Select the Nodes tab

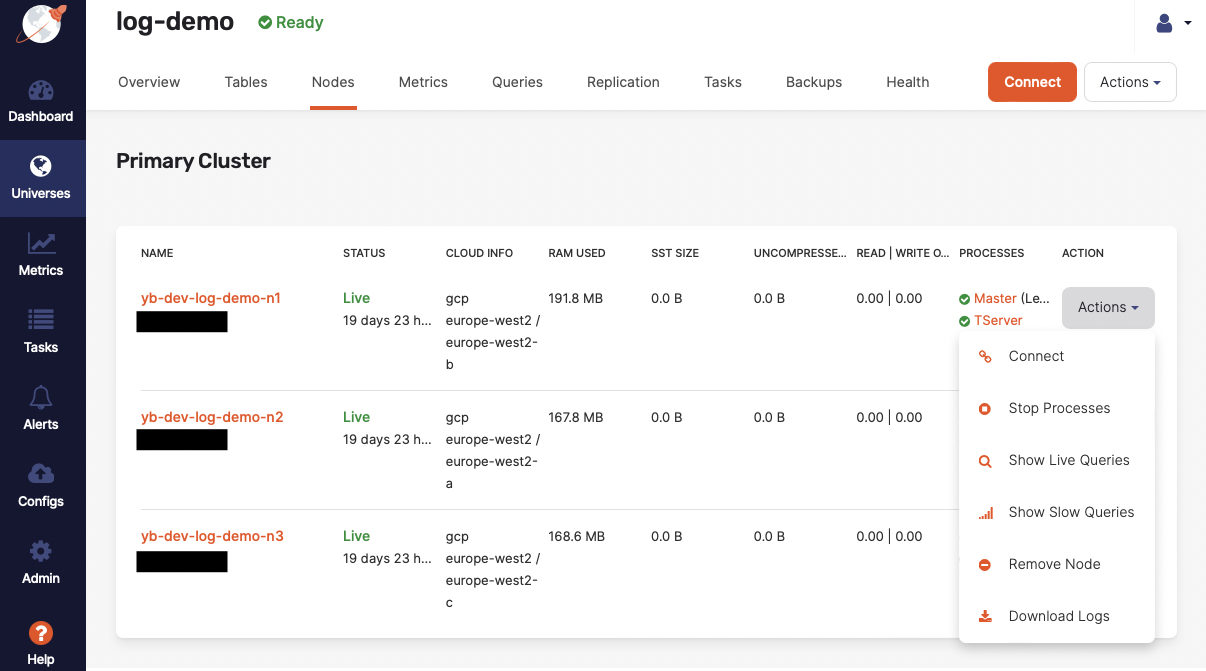tap(333, 82)
